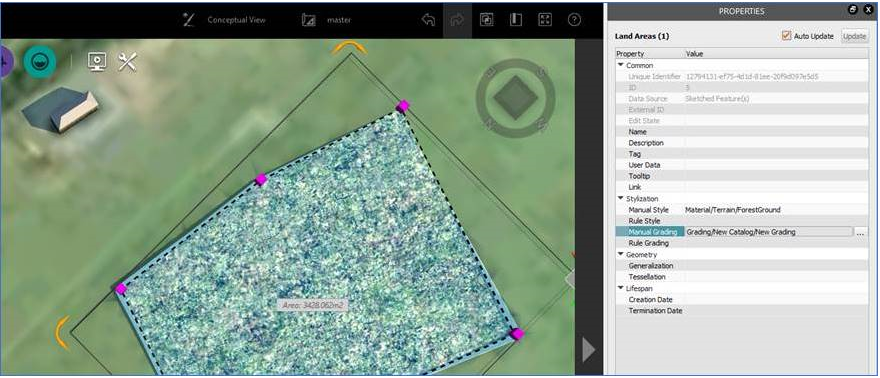The height and width of the screenshot is (378, 880).
Task: Select the Conceptual View label
Action: 236,20
